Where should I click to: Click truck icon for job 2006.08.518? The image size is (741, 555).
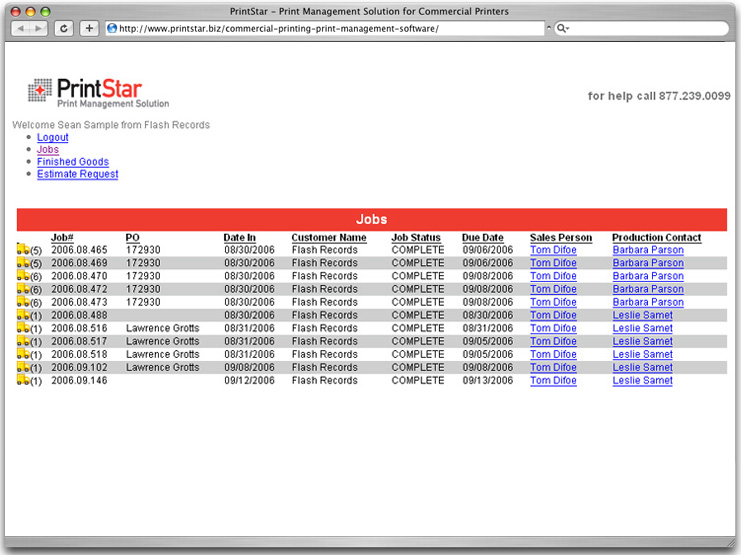click(23, 354)
